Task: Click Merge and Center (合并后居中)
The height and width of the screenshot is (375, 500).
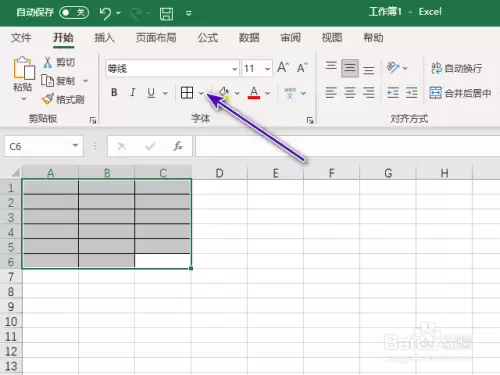Action: 460,93
